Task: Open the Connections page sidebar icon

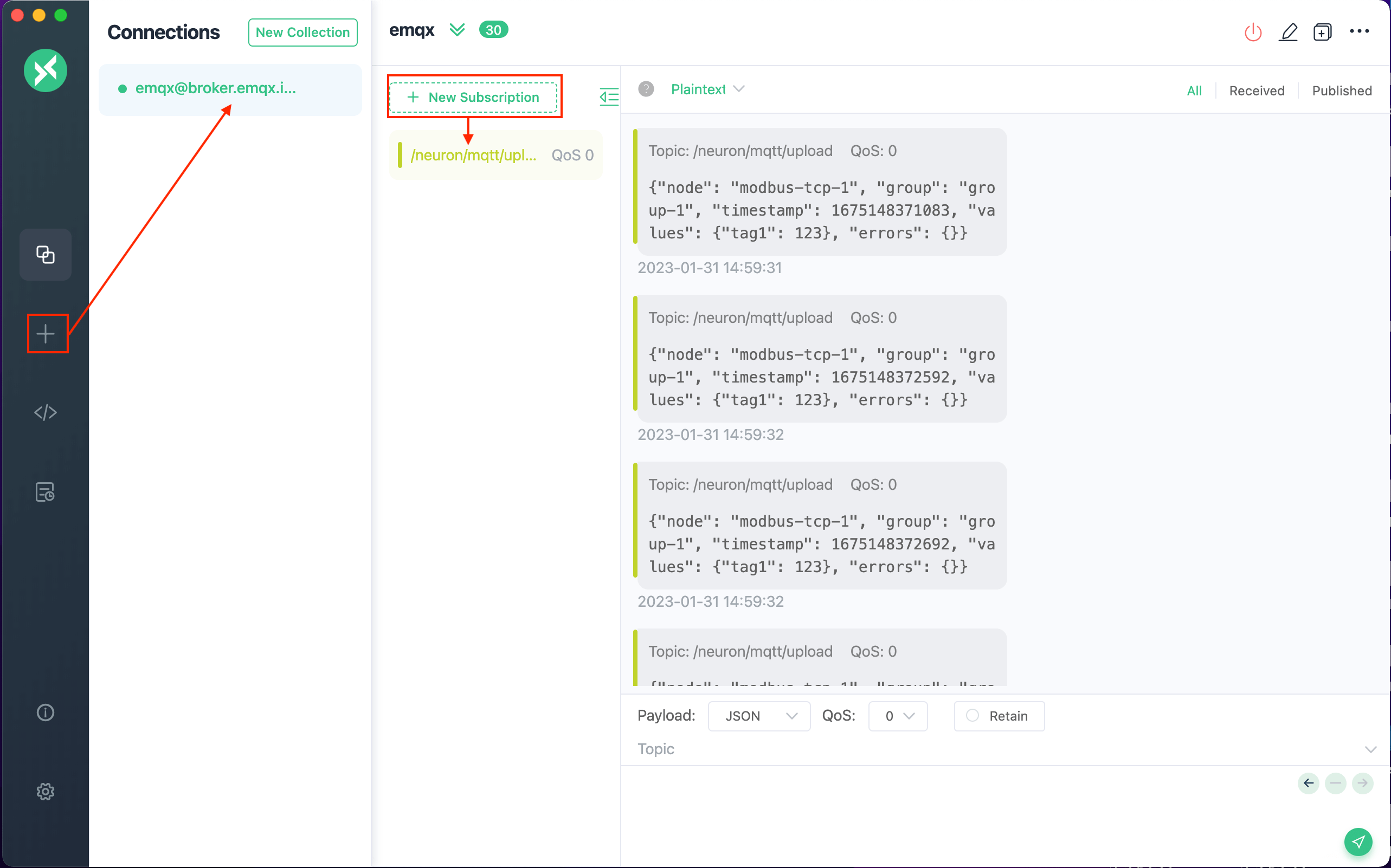Action: [46, 254]
